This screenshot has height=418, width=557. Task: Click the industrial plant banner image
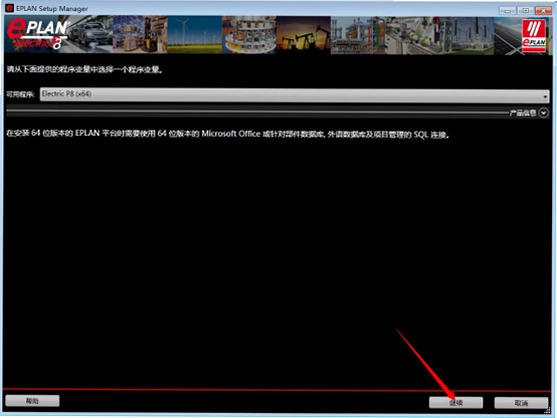click(358, 35)
